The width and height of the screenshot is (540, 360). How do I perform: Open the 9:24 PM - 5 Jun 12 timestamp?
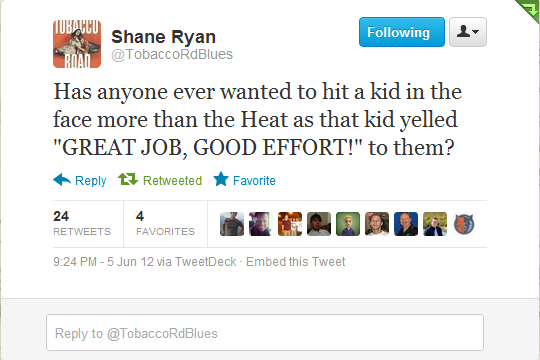click(103, 262)
